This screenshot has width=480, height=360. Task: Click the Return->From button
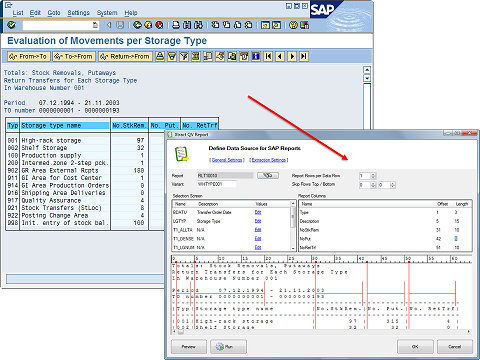[x=125, y=56]
